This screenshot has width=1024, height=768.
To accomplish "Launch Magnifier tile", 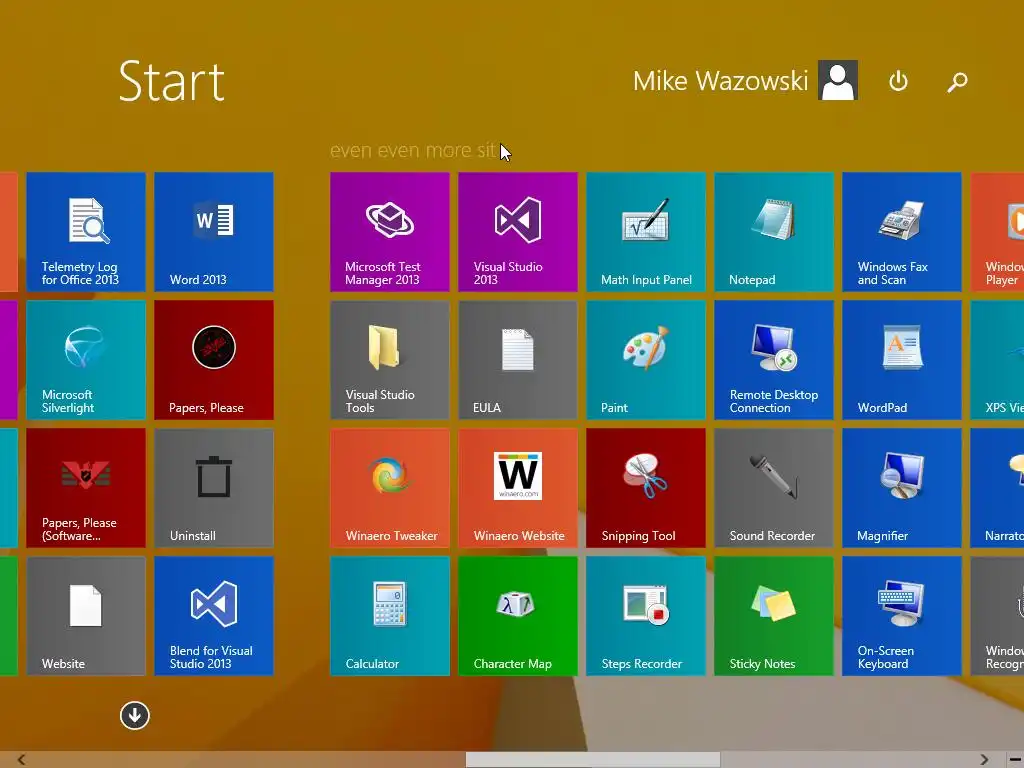I will coord(902,488).
